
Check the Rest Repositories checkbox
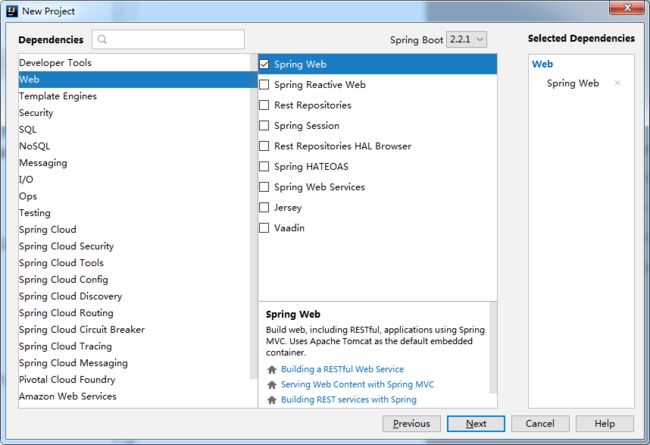(264, 105)
